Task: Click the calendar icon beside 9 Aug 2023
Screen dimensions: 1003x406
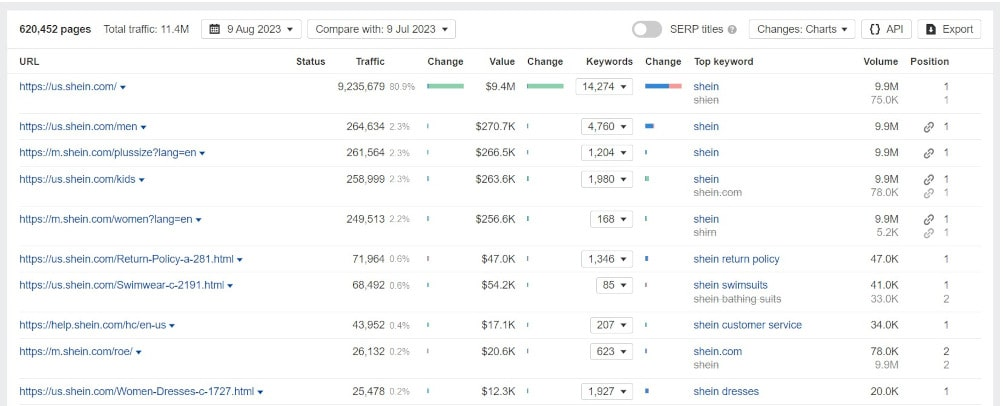Action: pos(215,29)
